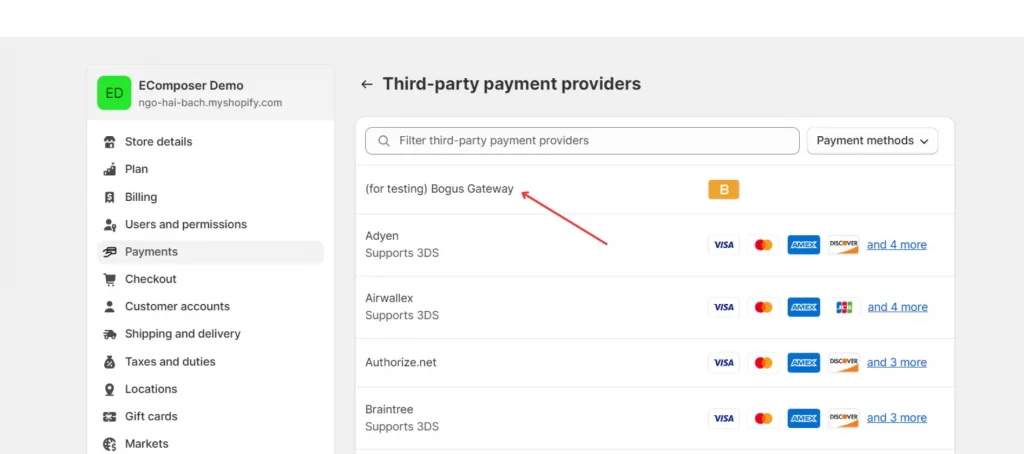
Task: Click the Filter third-party payment providers field
Action: tap(590, 141)
